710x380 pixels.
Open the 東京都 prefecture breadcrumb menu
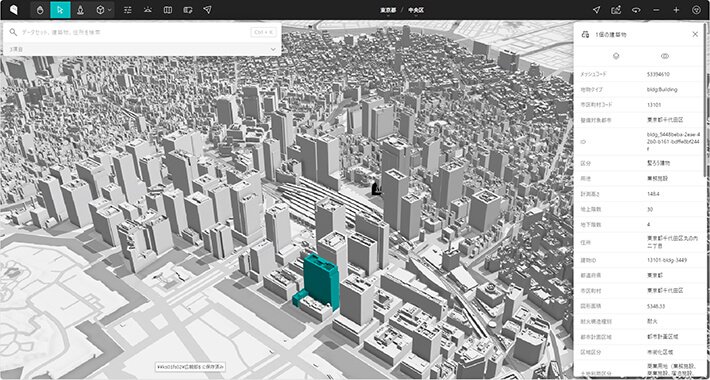[388, 11]
